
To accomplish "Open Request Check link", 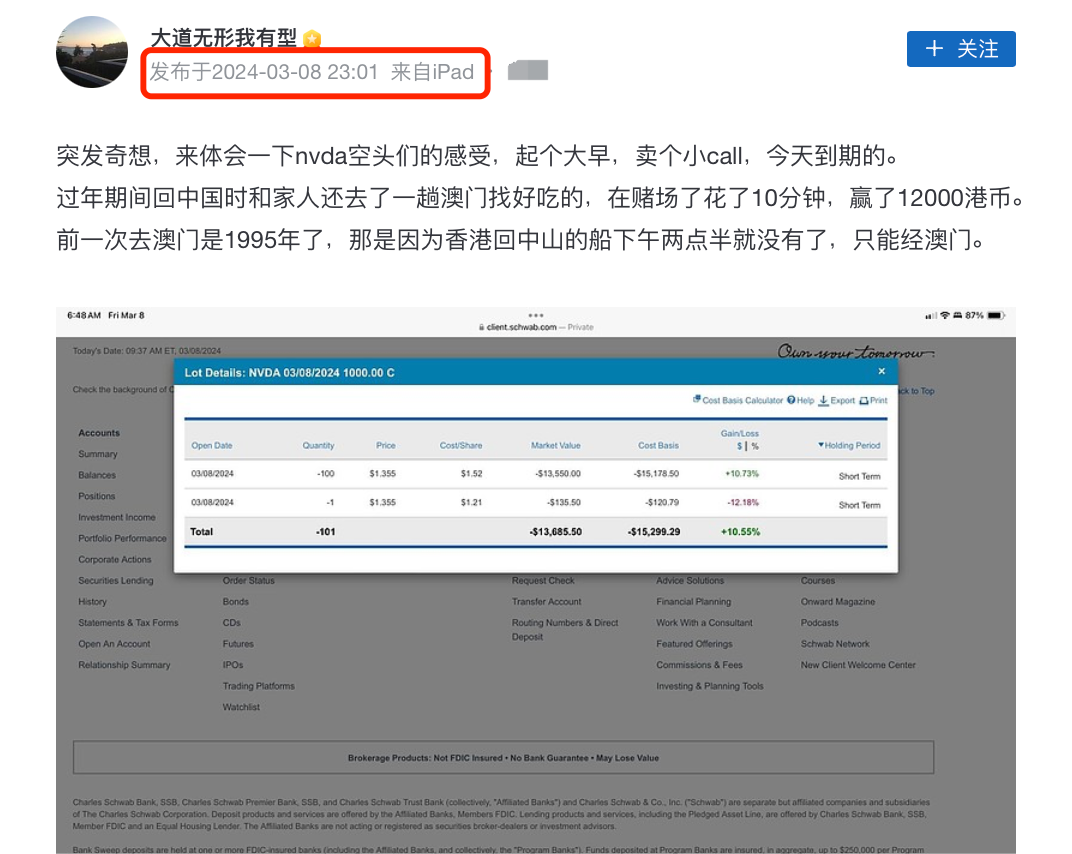I will click(x=543, y=581).
